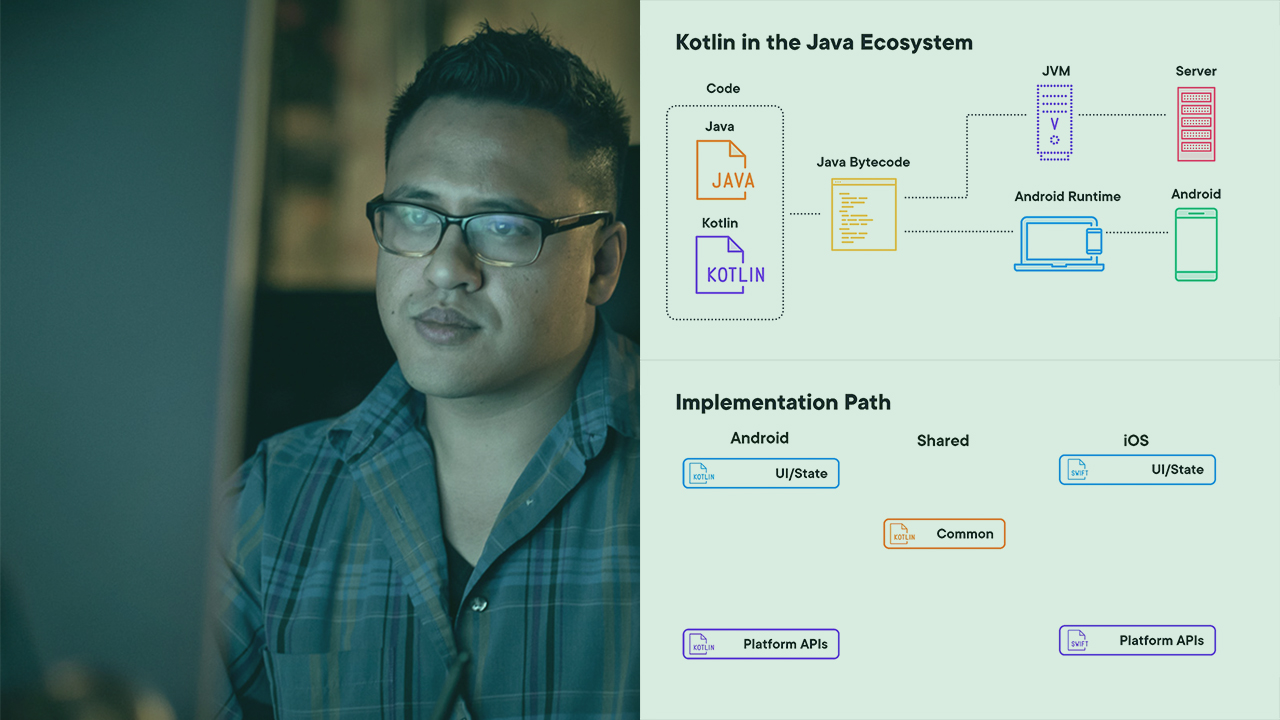Click the purple JVM tower icon
The height and width of the screenshot is (720, 1280).
tap(1054, 122)
